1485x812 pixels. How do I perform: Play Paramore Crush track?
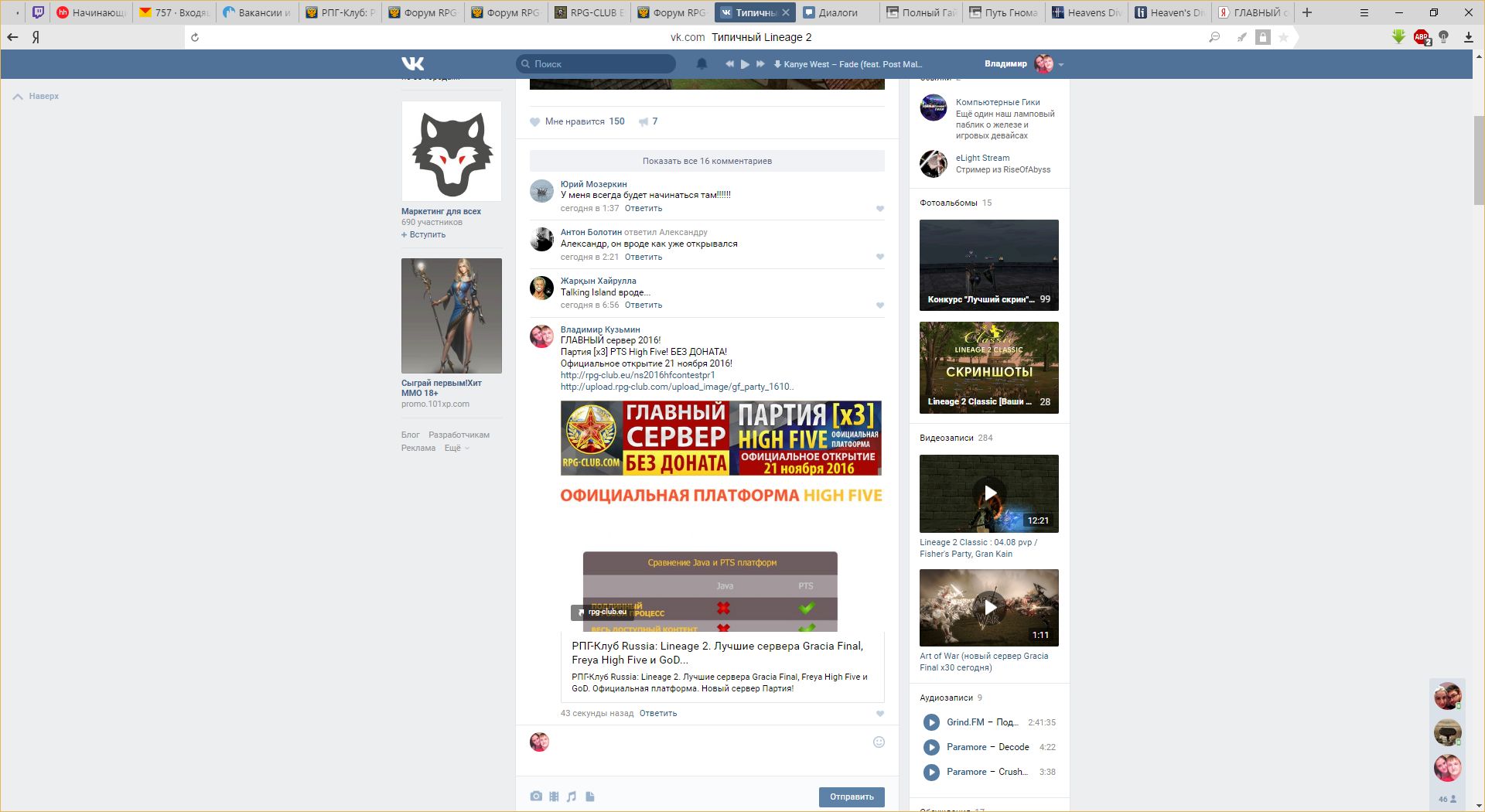click(x=931, y=772)
